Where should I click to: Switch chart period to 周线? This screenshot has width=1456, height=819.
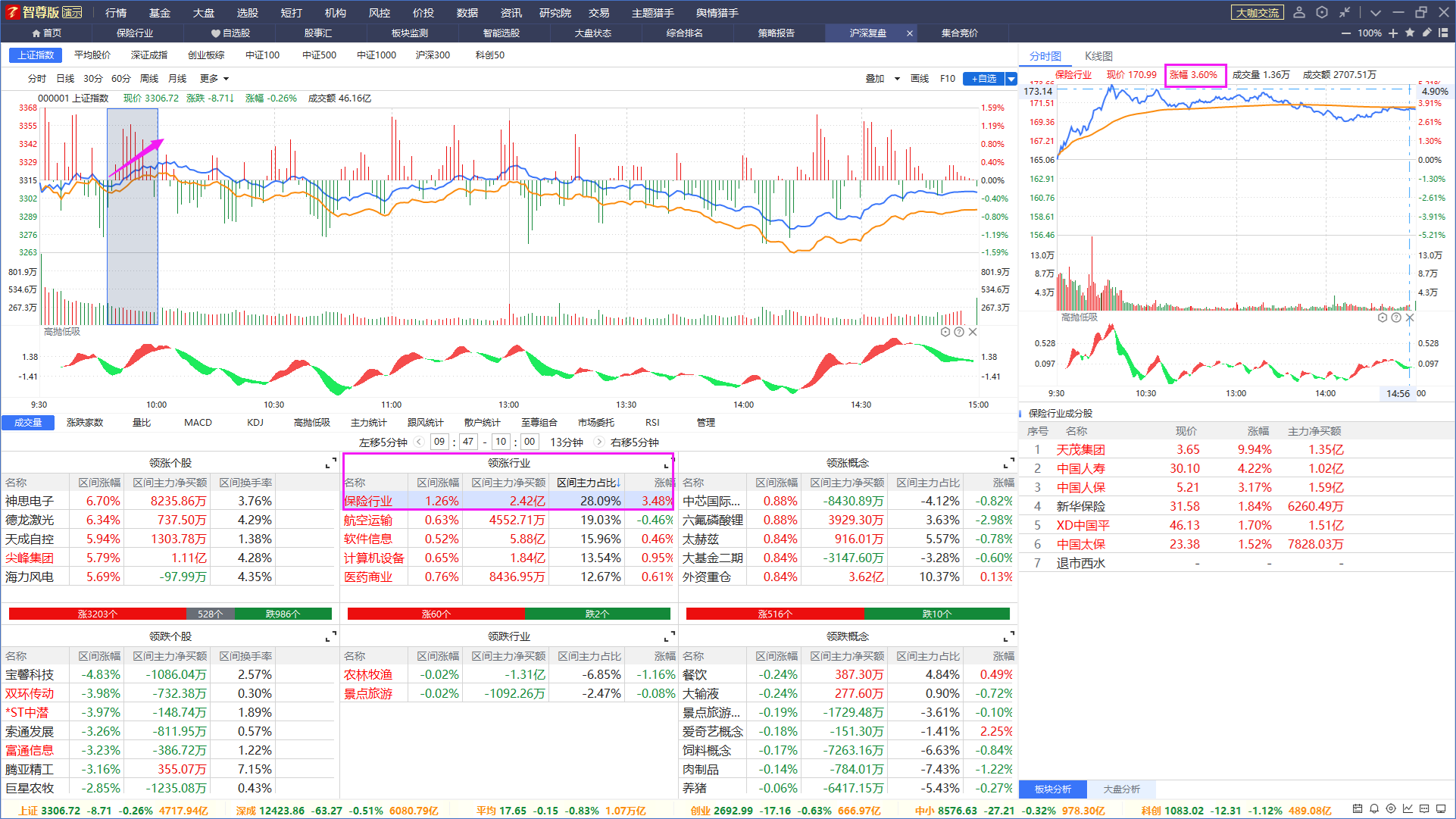149,79
